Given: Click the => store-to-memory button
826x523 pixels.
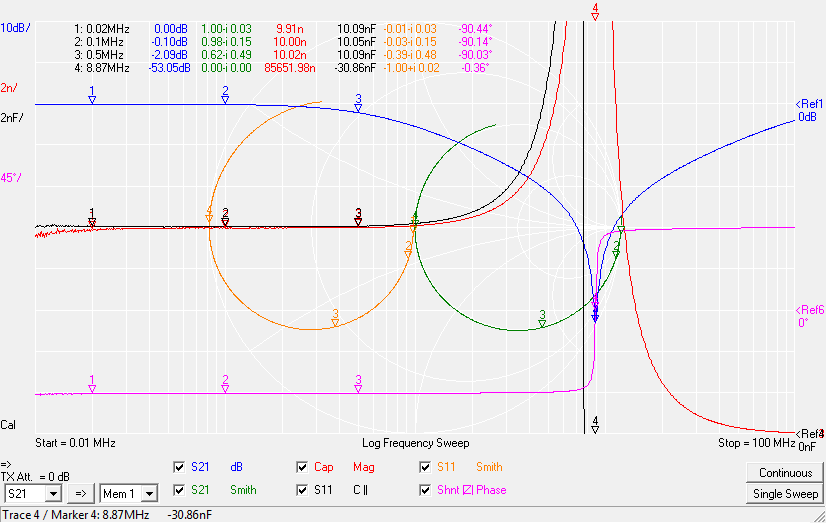Looking at the screenshot, I should click(x=81, y=494).
